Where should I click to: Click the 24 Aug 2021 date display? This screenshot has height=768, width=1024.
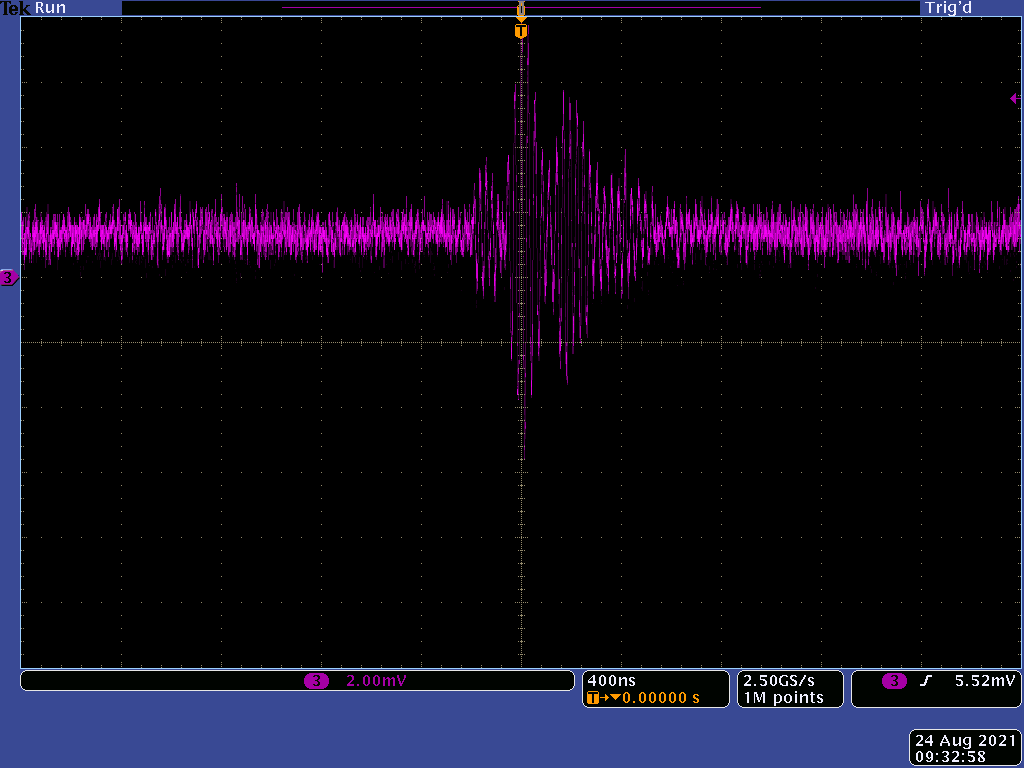click(963, 741)
